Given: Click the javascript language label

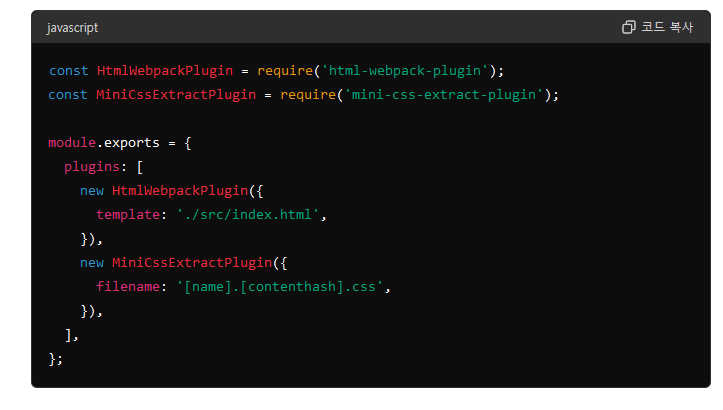Looking at the screenshot, I should point(72,28).
